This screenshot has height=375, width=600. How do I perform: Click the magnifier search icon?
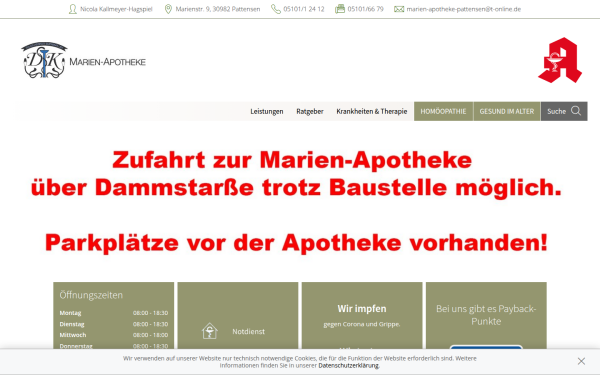click(576, 111)
